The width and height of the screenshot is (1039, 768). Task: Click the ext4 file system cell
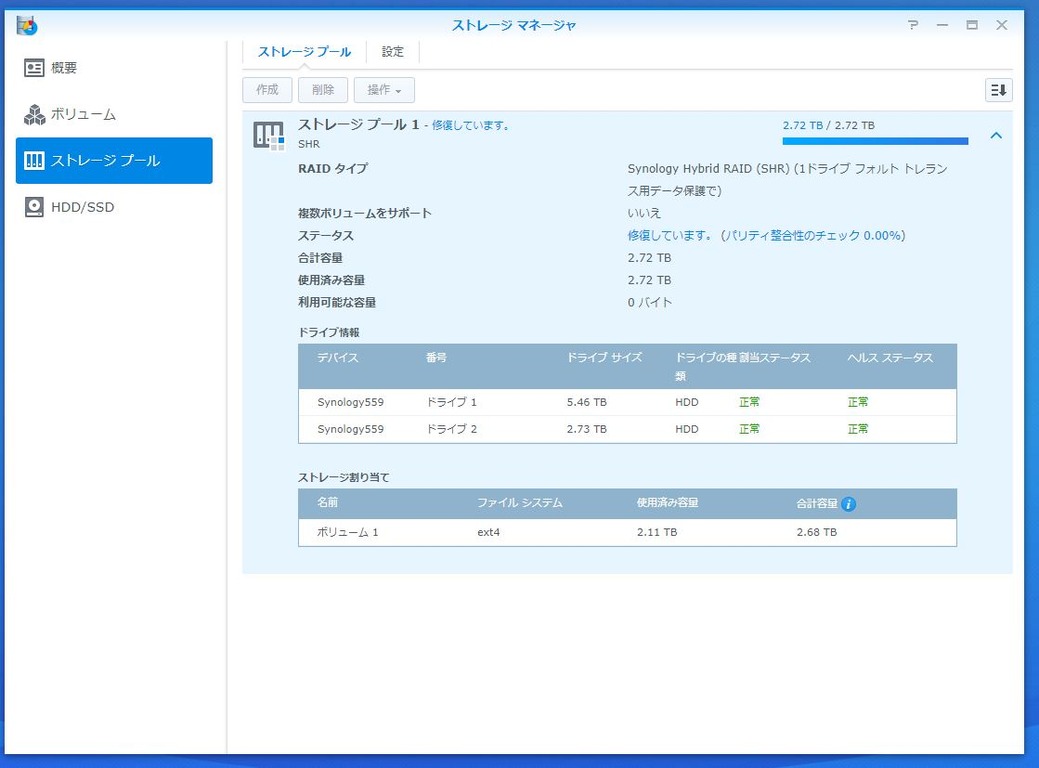point(488,532)
